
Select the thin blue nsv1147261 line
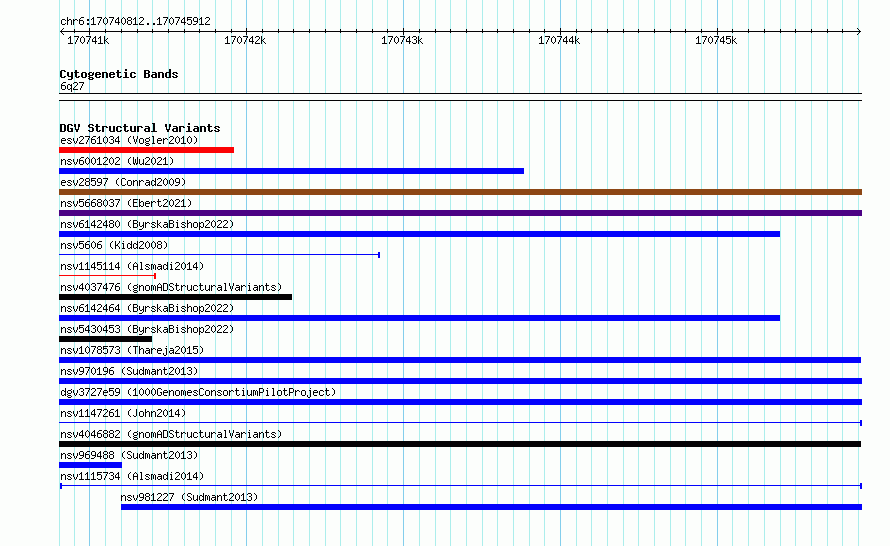[460, 423]
